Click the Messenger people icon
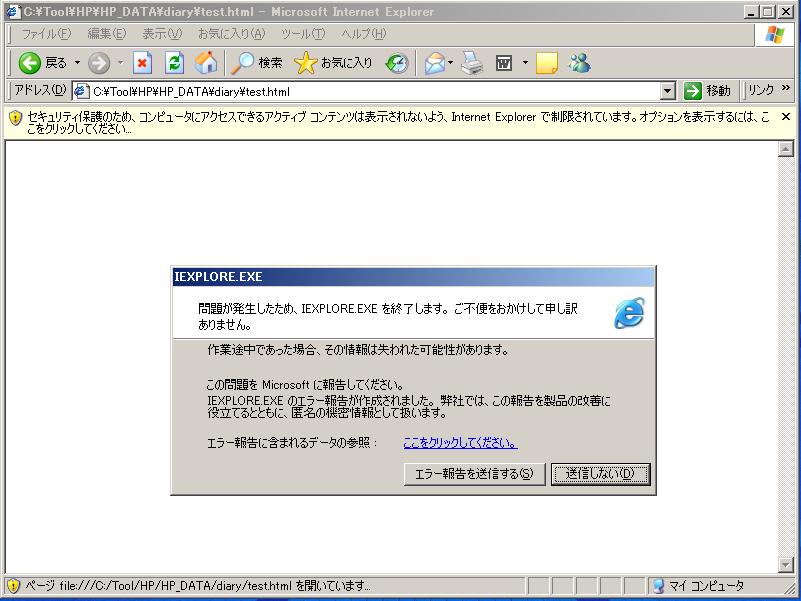Image resolution: width=801 pixels, height=601 pixels. coord(579,63)
